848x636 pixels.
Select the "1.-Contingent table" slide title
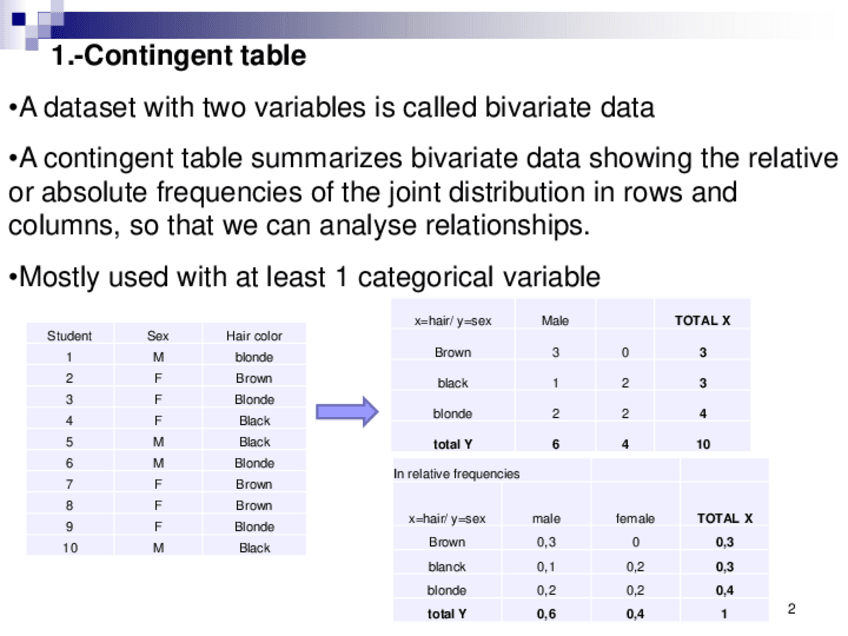(x=178, y=56)
